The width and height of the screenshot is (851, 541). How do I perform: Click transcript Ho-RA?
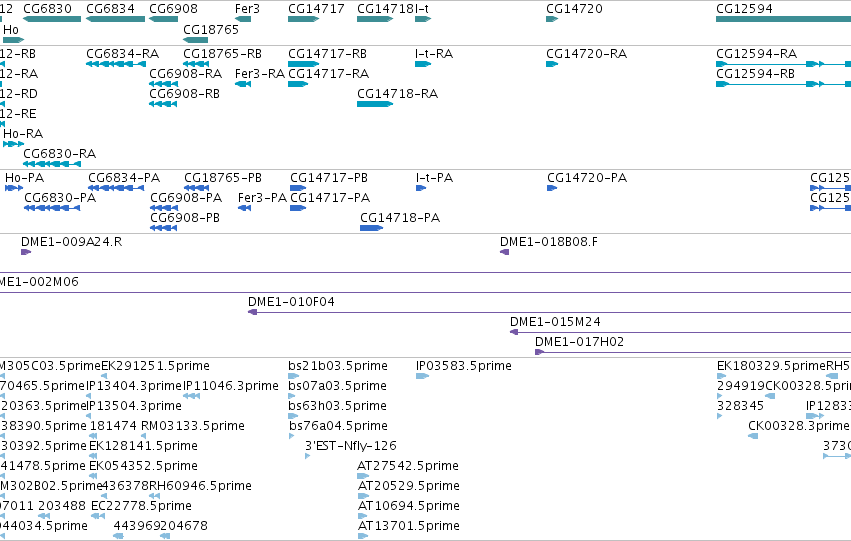point(14,144)
